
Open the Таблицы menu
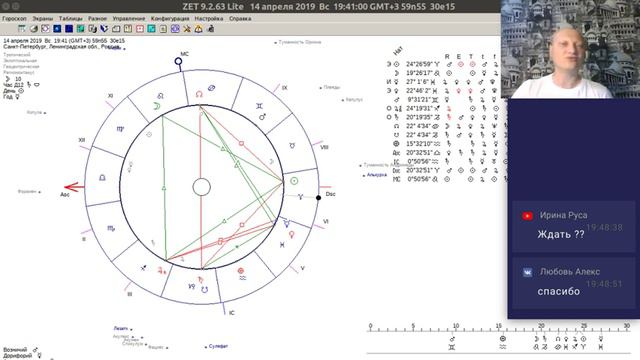[71, 18]
